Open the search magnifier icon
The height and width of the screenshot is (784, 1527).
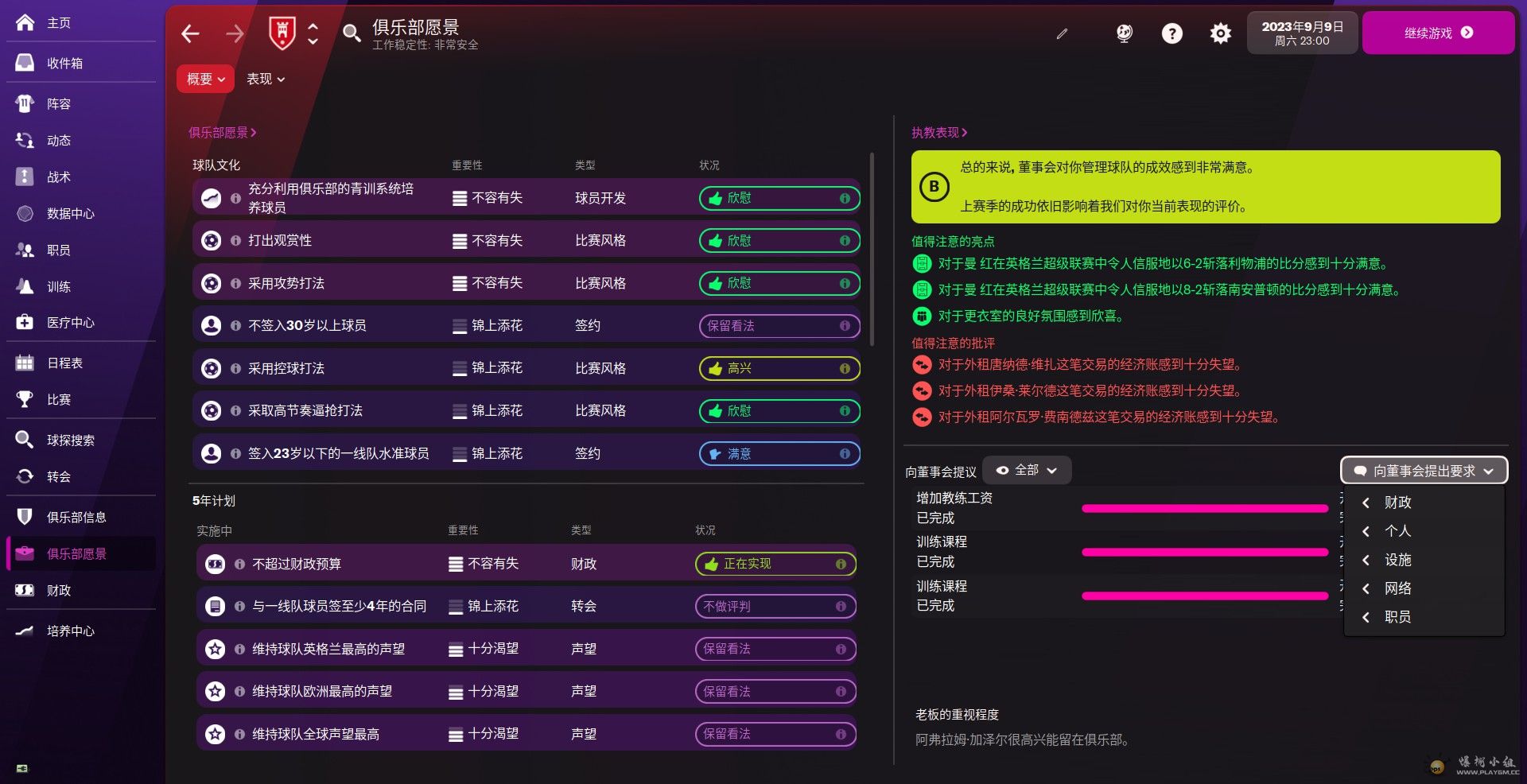(x=351, y=33)
